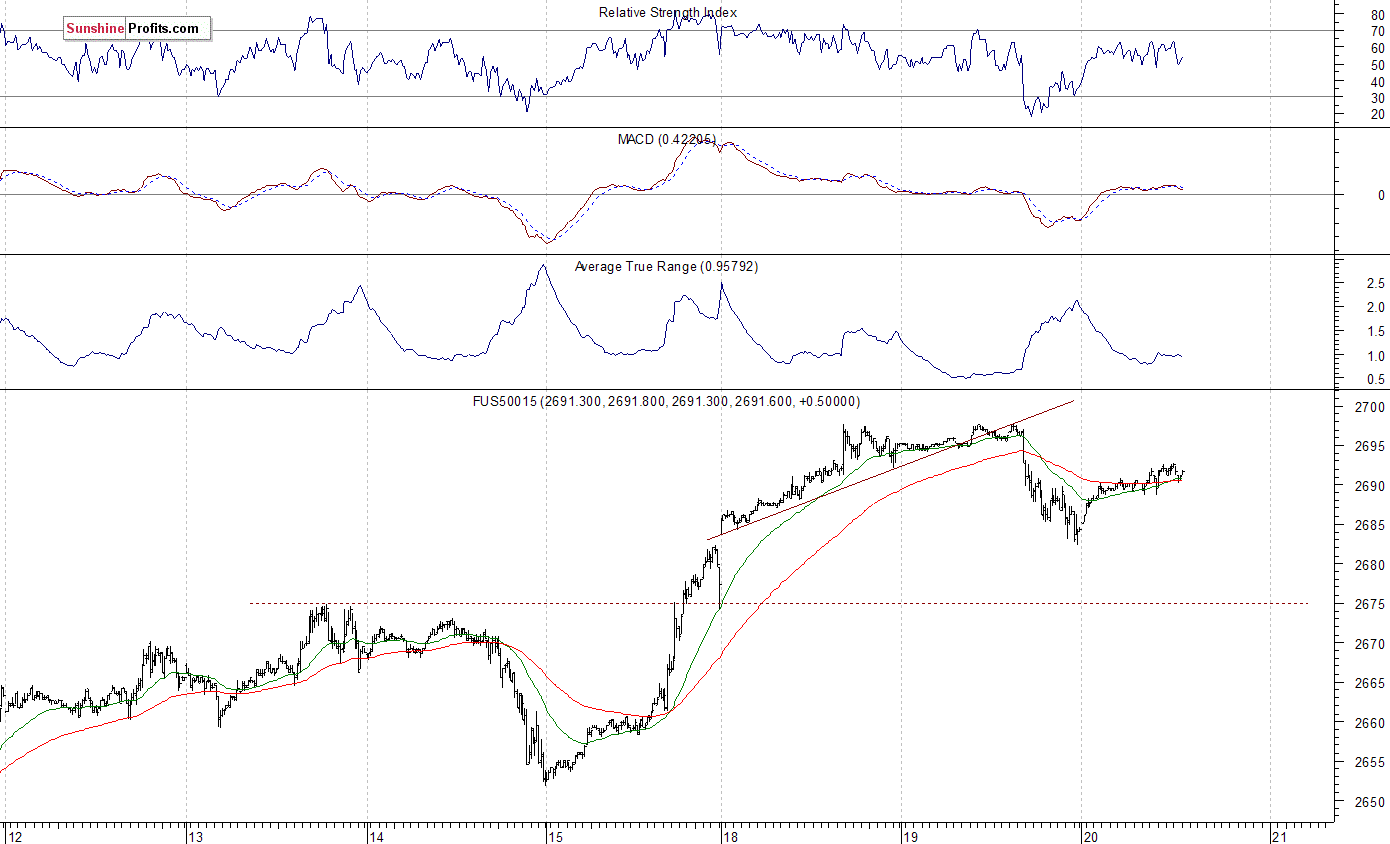Select the Relative Strength Index panel title
The width and height of the screenshot is (1390, 844).
(x=668, y=13)
